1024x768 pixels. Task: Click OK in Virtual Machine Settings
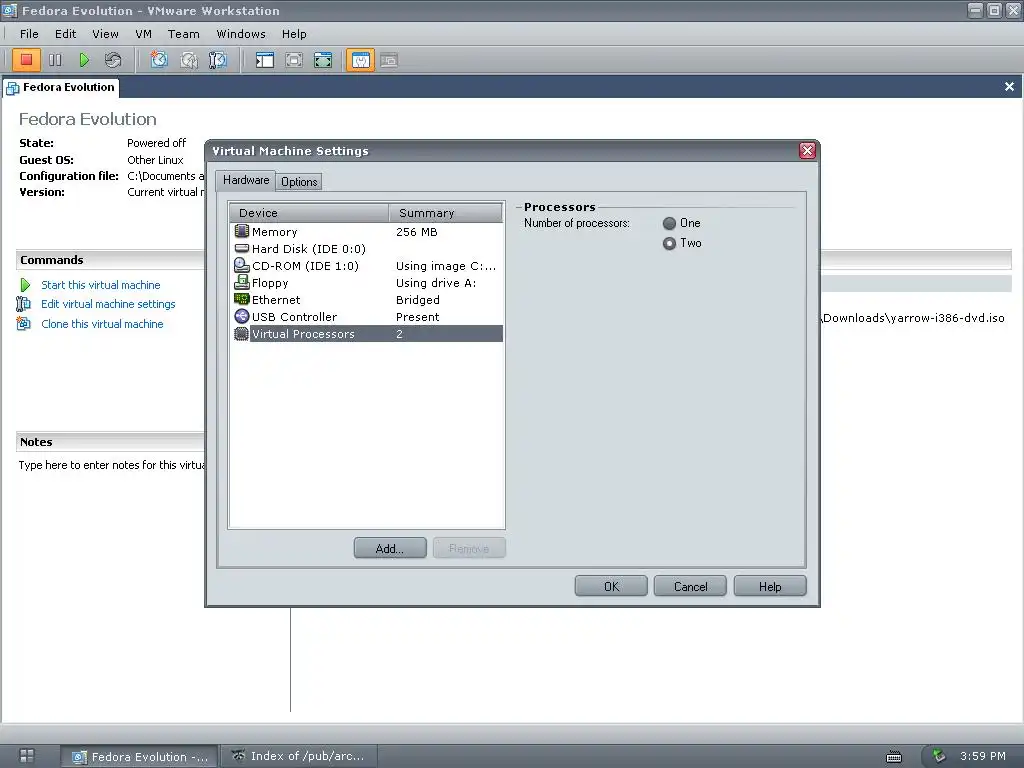point(611,586)
